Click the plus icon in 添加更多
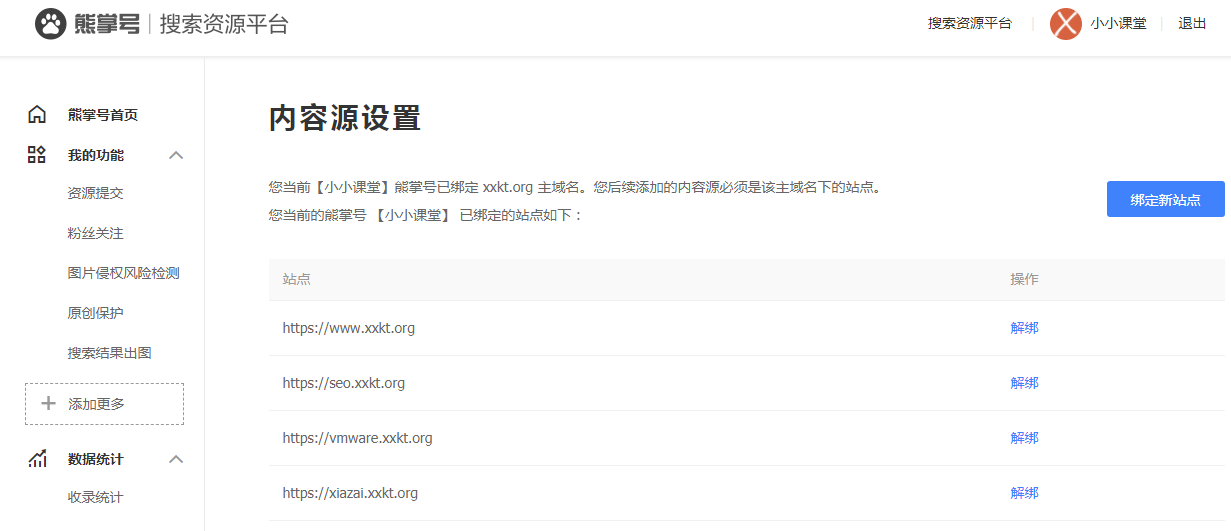The image size is (1231, 531). coord(48,404)
